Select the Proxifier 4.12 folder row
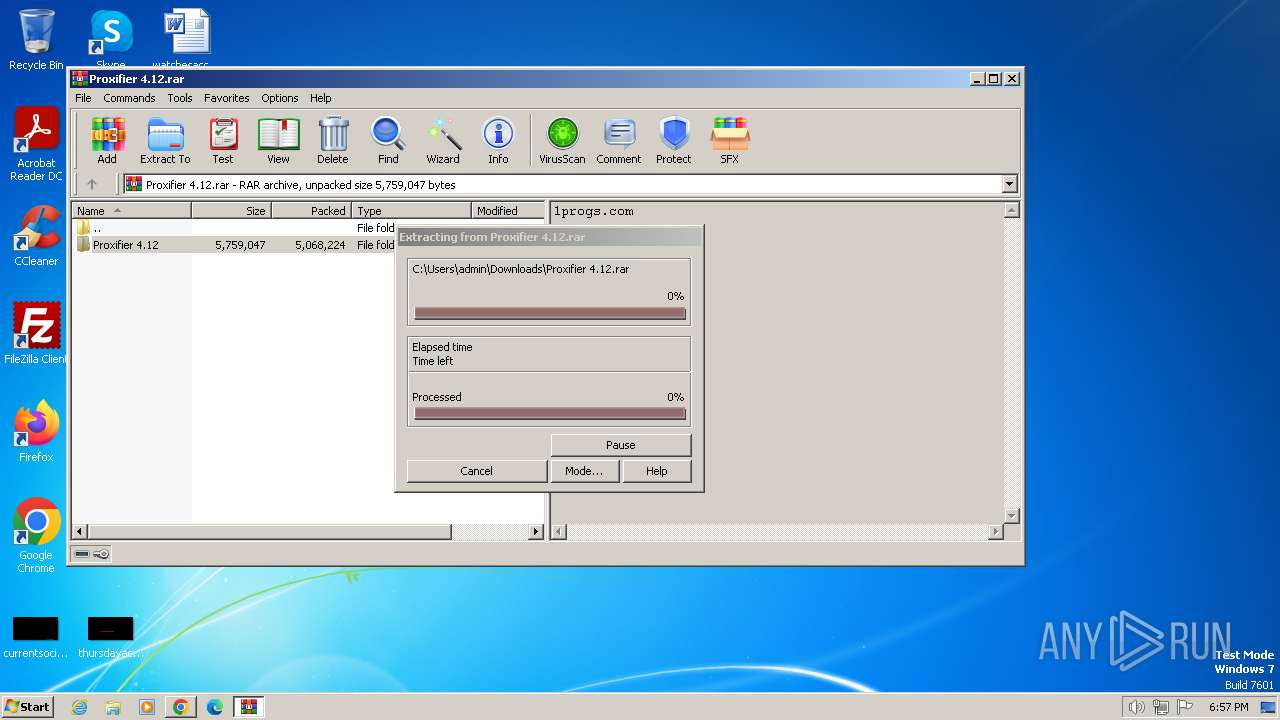The image size is (1280, 720). (233, 245)
